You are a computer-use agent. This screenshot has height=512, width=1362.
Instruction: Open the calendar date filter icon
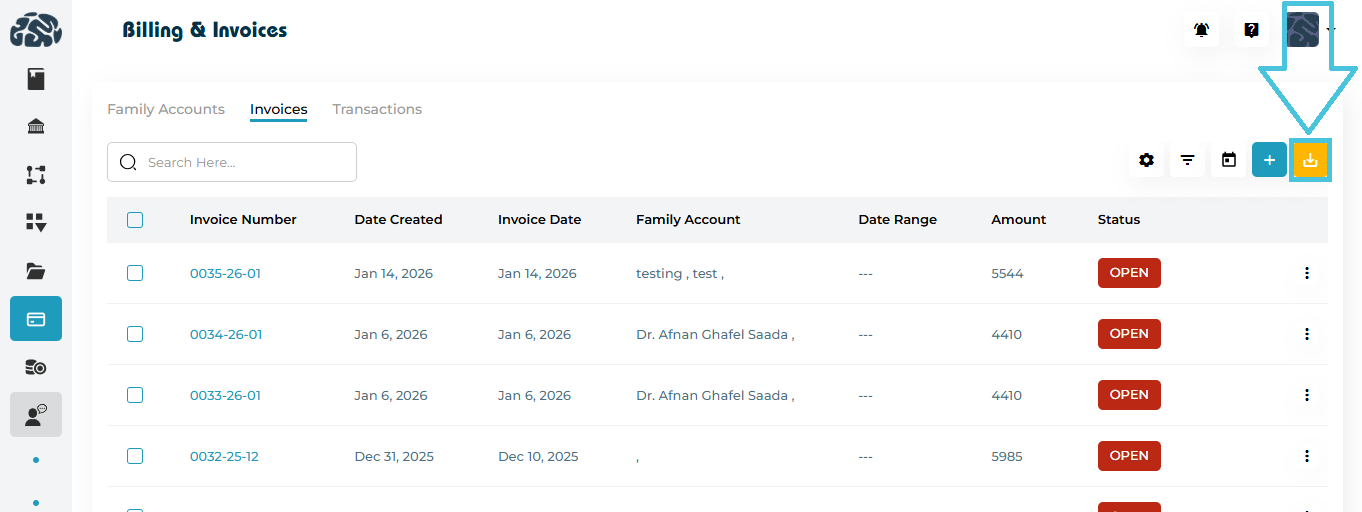1229,160
